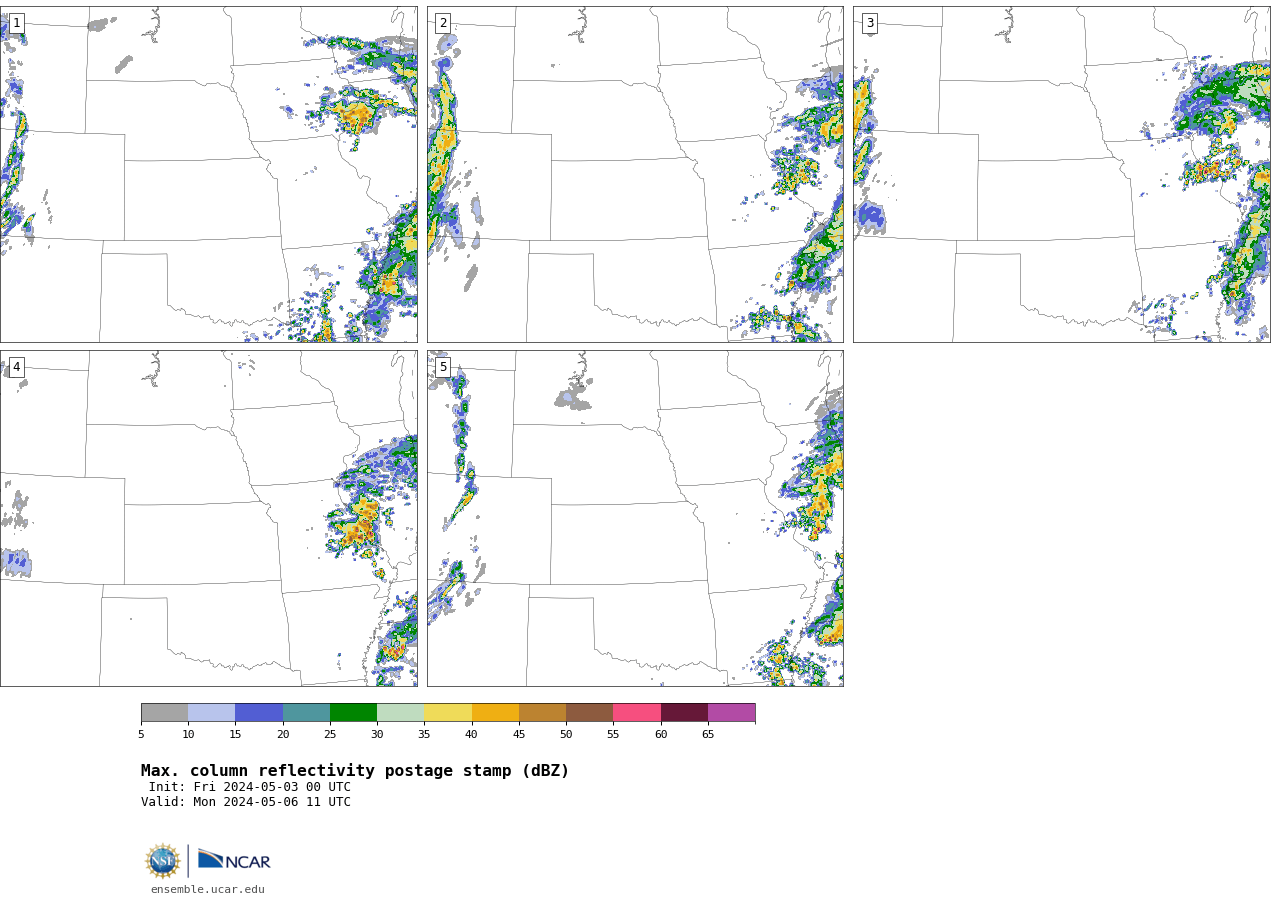This screenshot has height=901, width=1280.
Task: Click the panel number label 2
Action: click(x=443, y=23)
